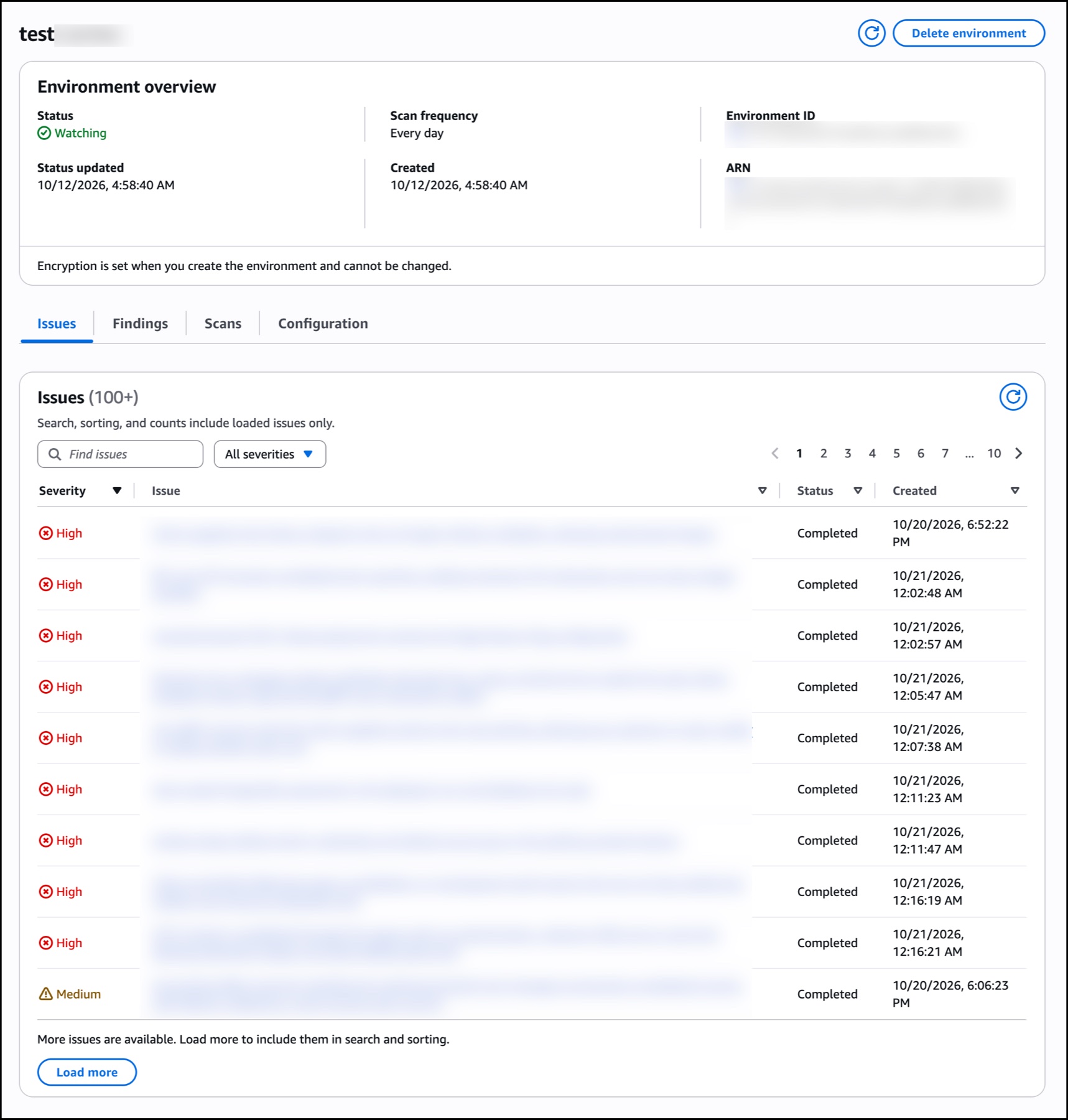The image size is (1068, 1120).
Task: Click Delete environment button
Action: pyautogui.click(x=968, y=33)
